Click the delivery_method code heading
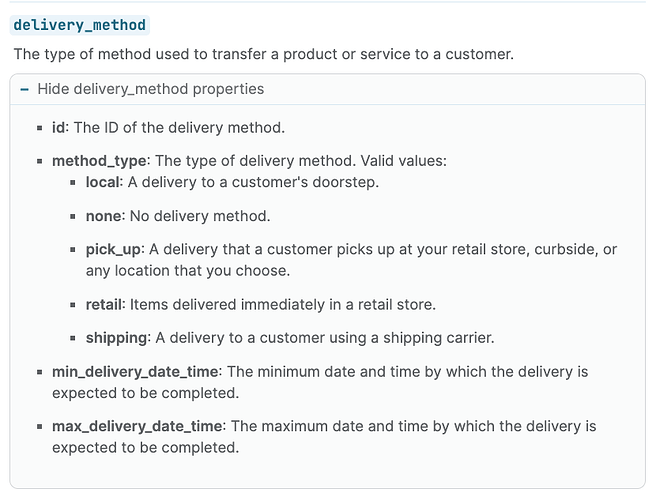659x500 pixels. point(79,25)
